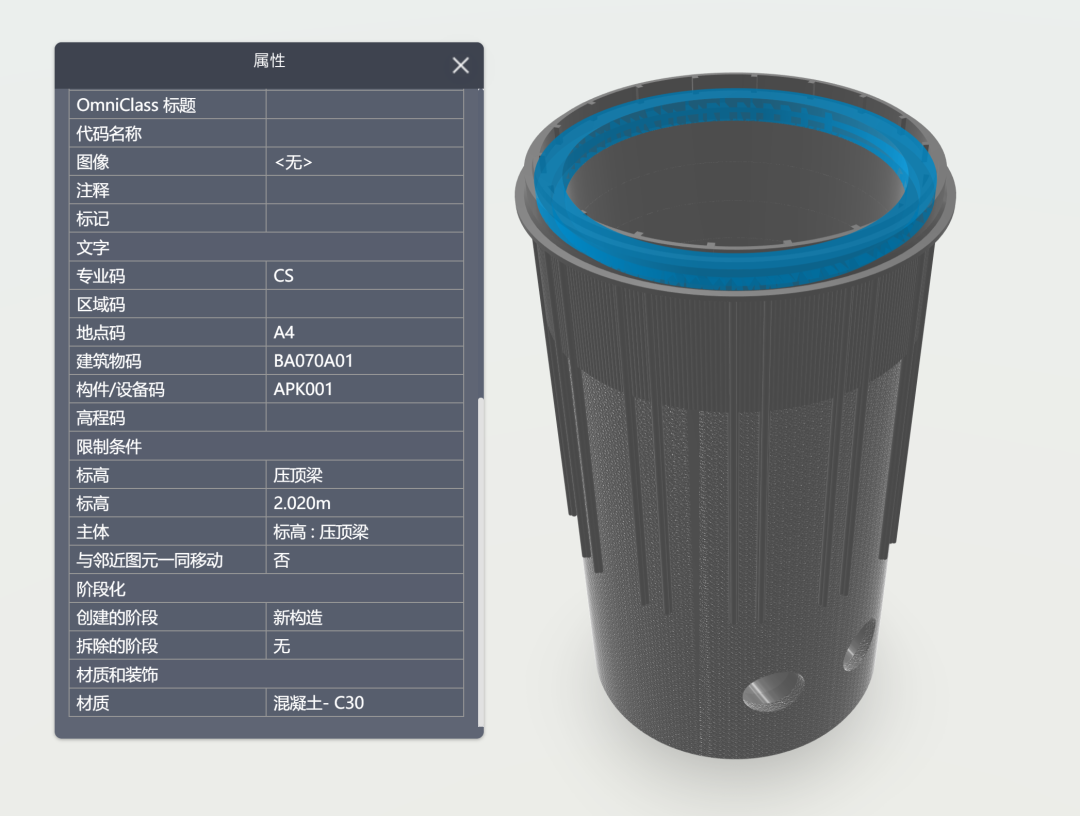1080x816 pixels.
Task: Click the 属性 panel scrollbar thumb
Action: tap(481, 562)
